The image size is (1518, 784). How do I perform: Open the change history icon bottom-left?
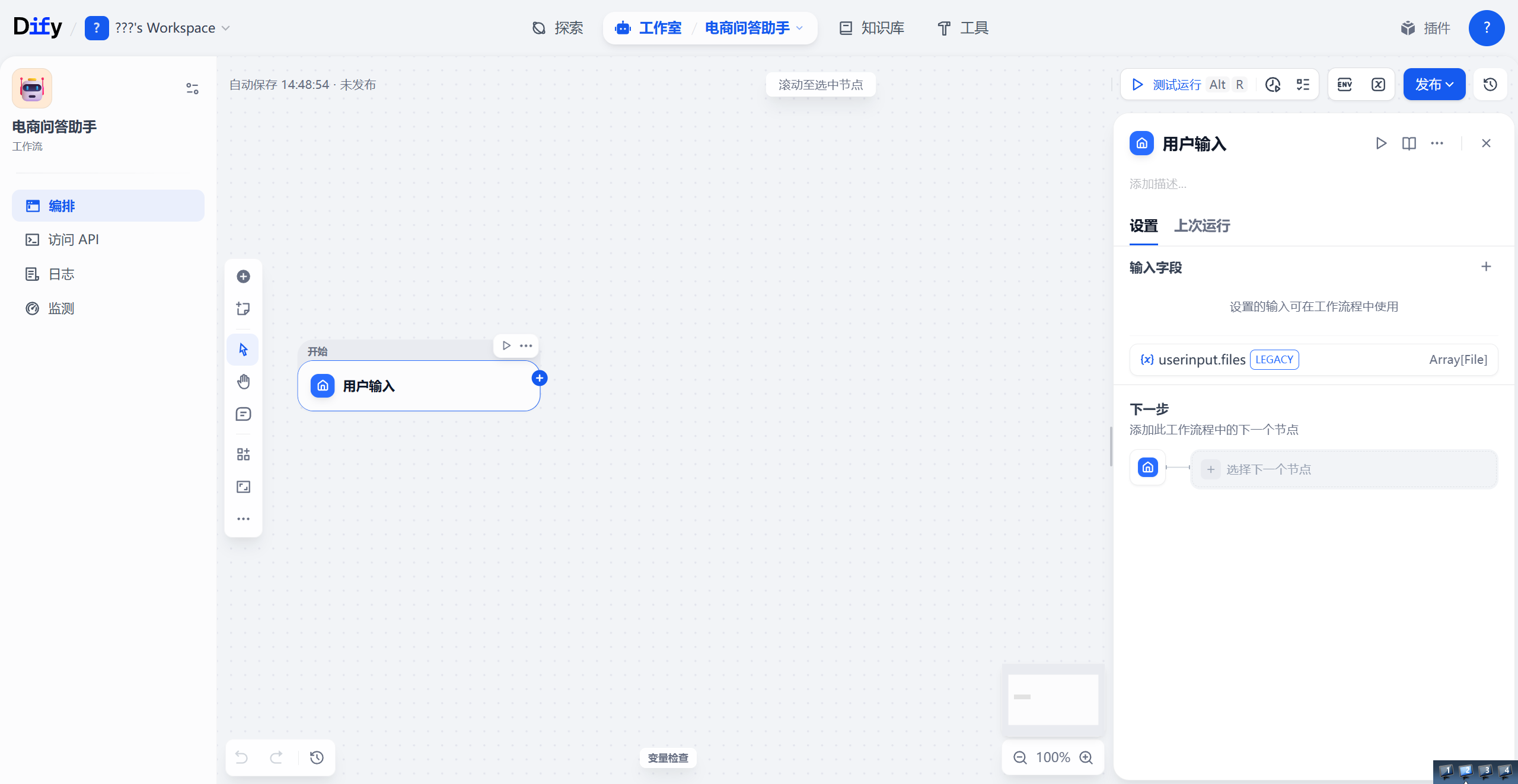[317, 757]
